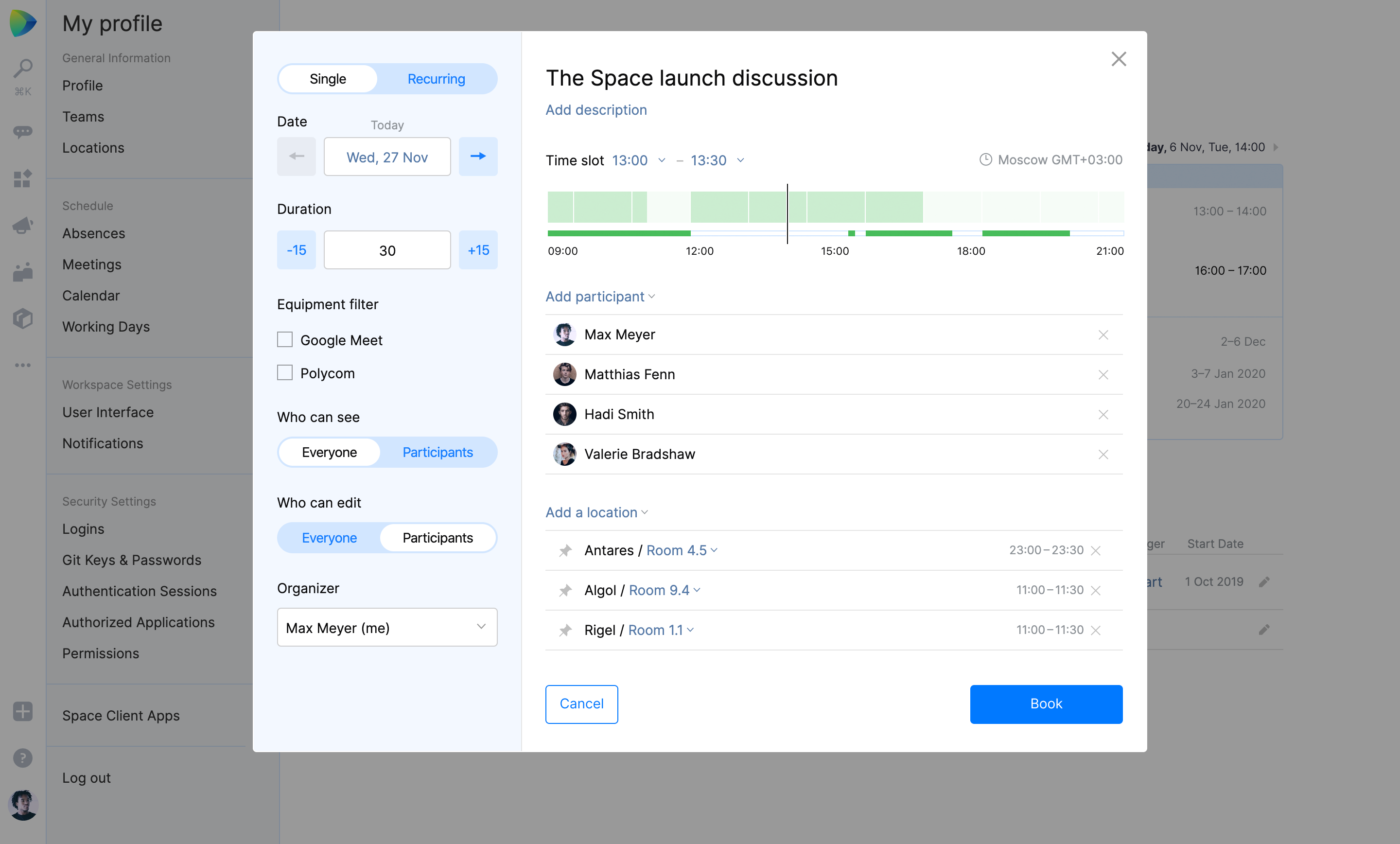Click the availability timeline at 15:00
The width and height of the screenshot is (1400, 844).
tap(835, 208)
